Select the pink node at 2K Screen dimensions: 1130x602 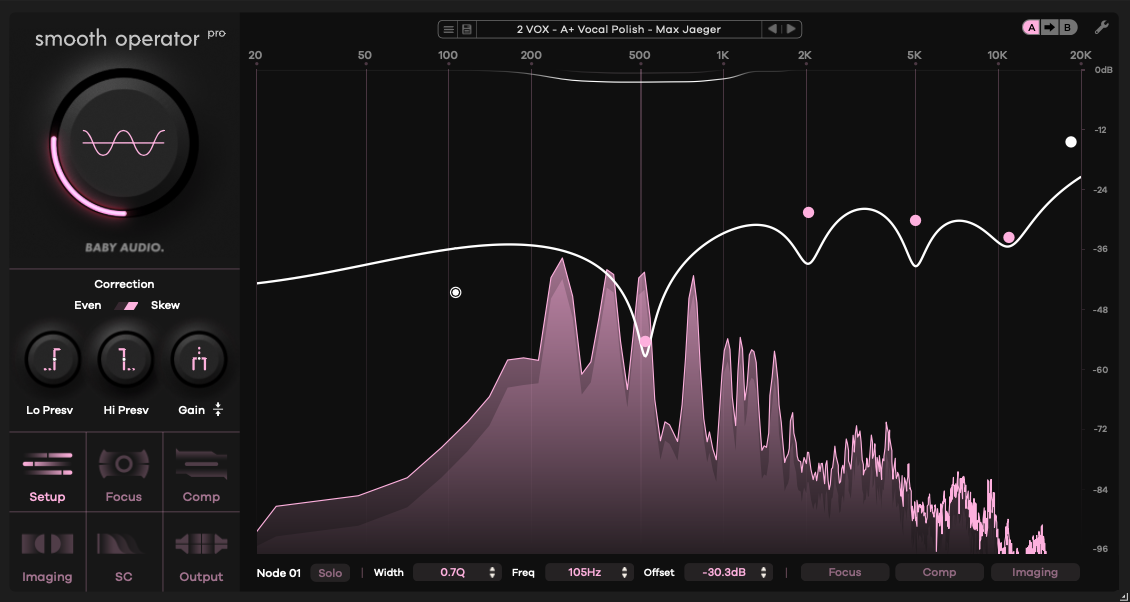point(809,212)
